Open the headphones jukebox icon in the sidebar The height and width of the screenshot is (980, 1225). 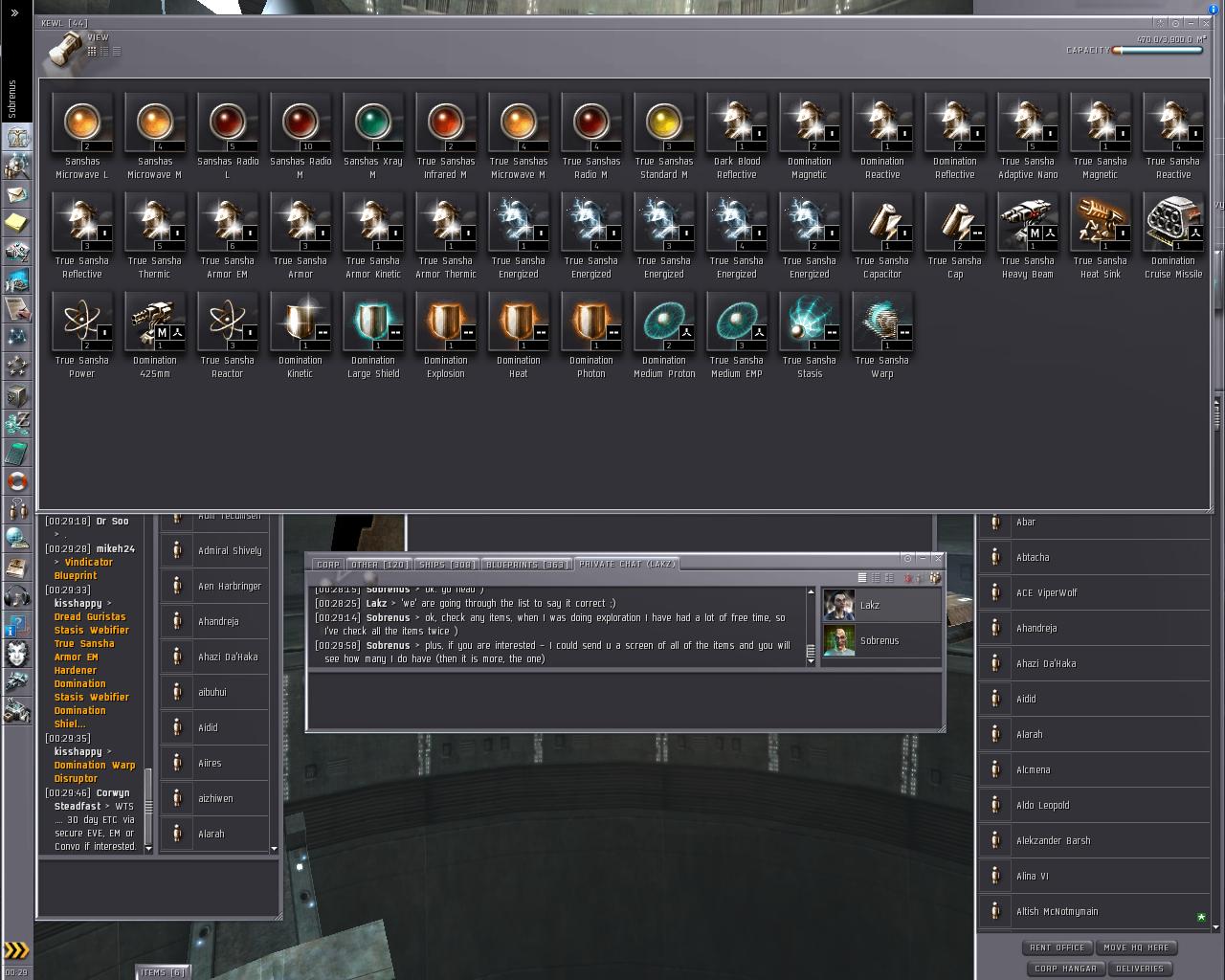17,595
